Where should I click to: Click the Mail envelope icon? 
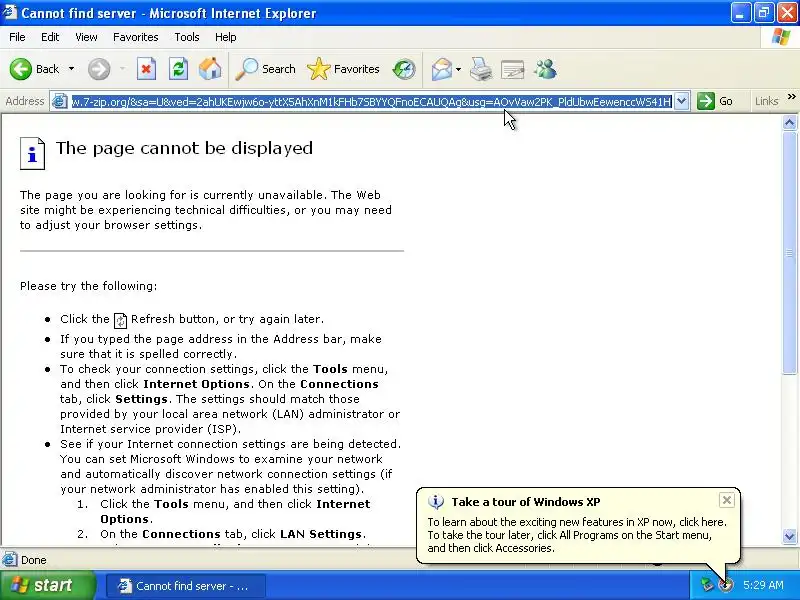441,69
